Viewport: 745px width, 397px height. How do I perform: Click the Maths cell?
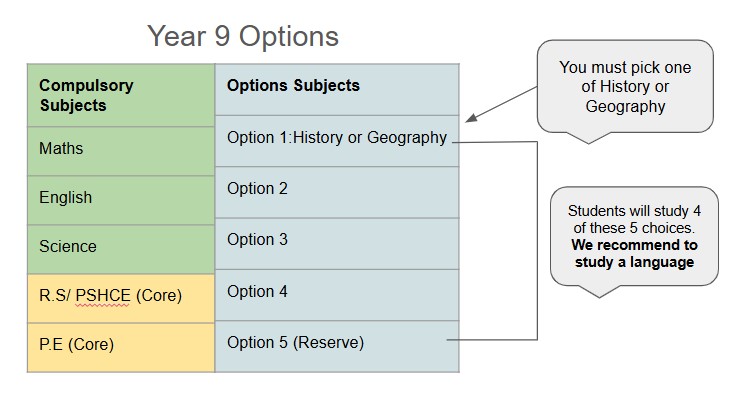121,151
